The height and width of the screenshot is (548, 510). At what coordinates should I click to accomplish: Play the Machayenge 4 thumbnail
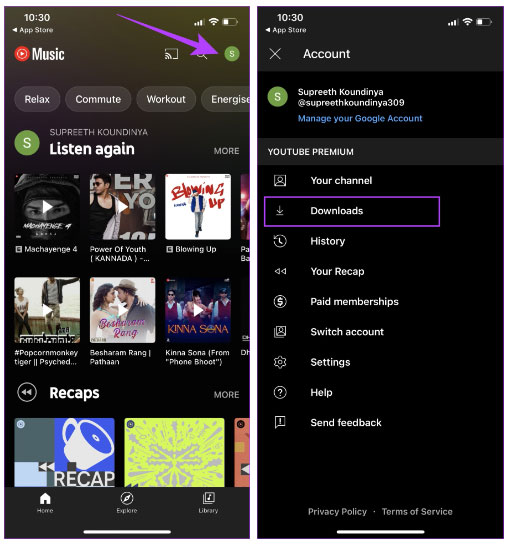coord(47,207)
